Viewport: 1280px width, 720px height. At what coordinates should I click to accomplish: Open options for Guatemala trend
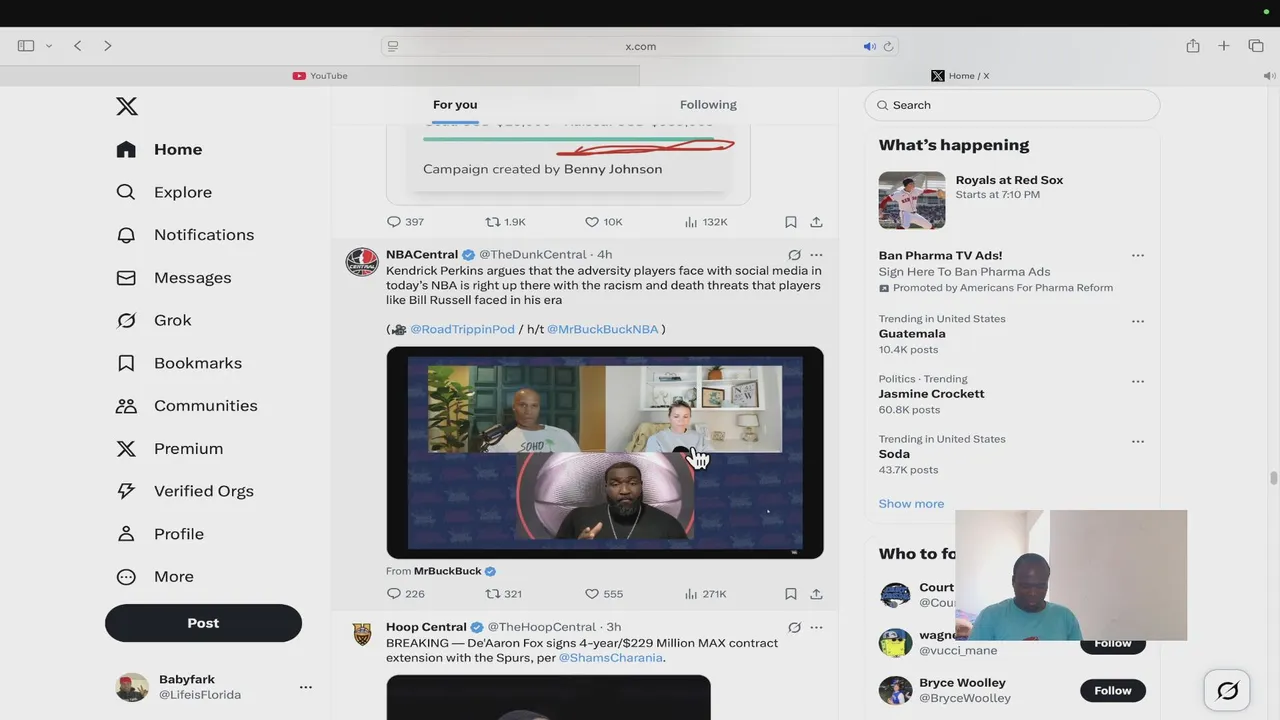click(x=1137, y=322)
